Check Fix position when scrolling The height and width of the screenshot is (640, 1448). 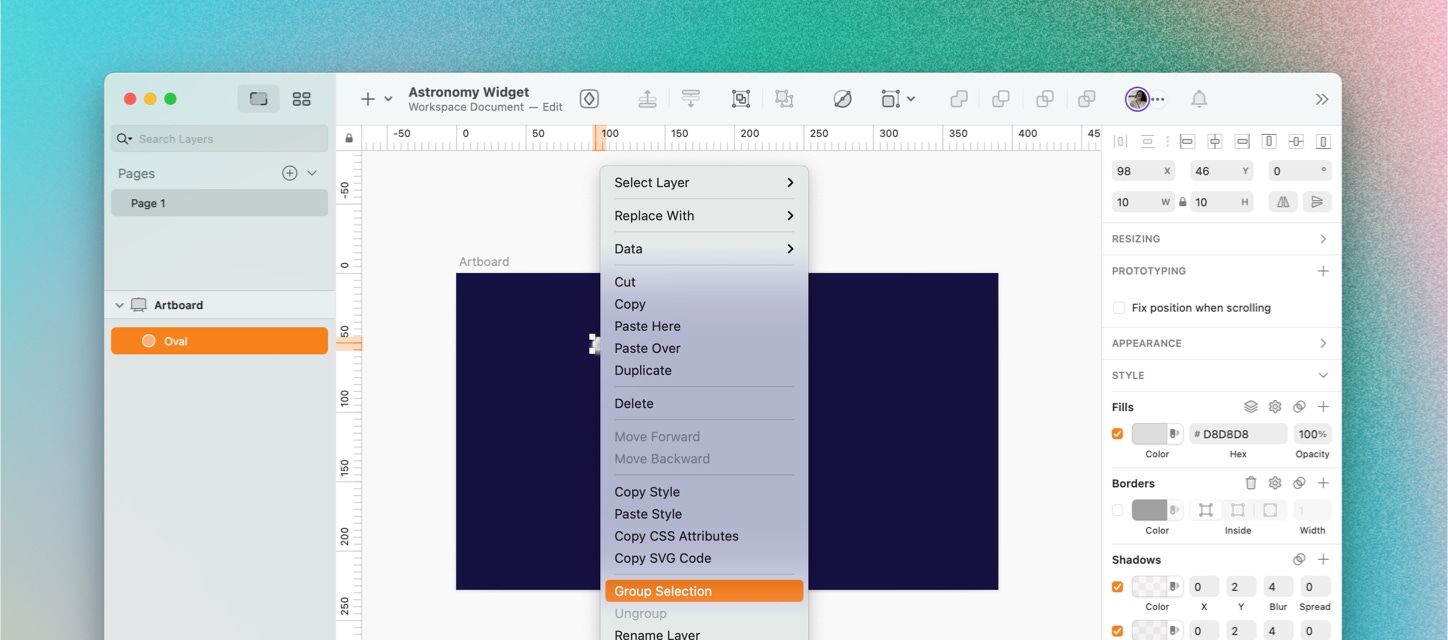(1119, 308)
